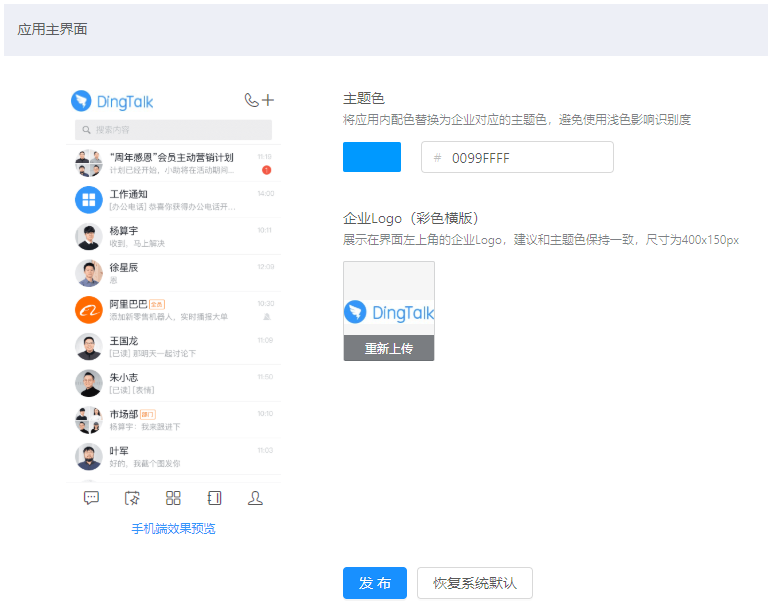Open the DING tab icon in bottom bar
Viewport: 772px width, 610px height.
coord(132,498)
